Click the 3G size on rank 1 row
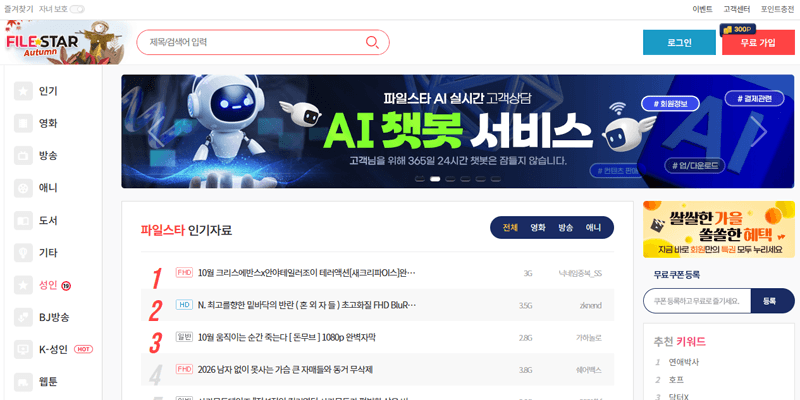800x400 pixels. point(528,273)
